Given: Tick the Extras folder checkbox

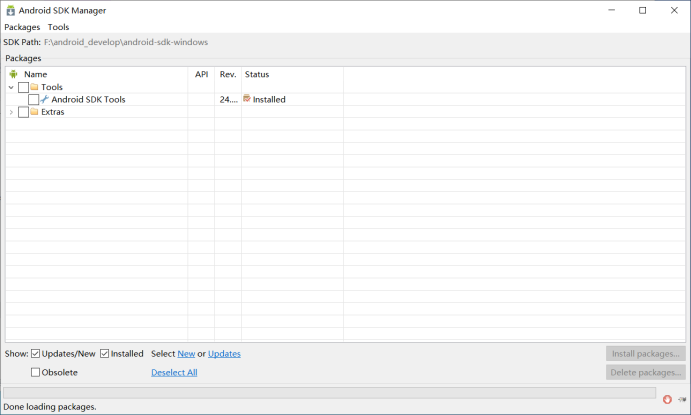Looking at the screenshot, I should coord(23,112).
